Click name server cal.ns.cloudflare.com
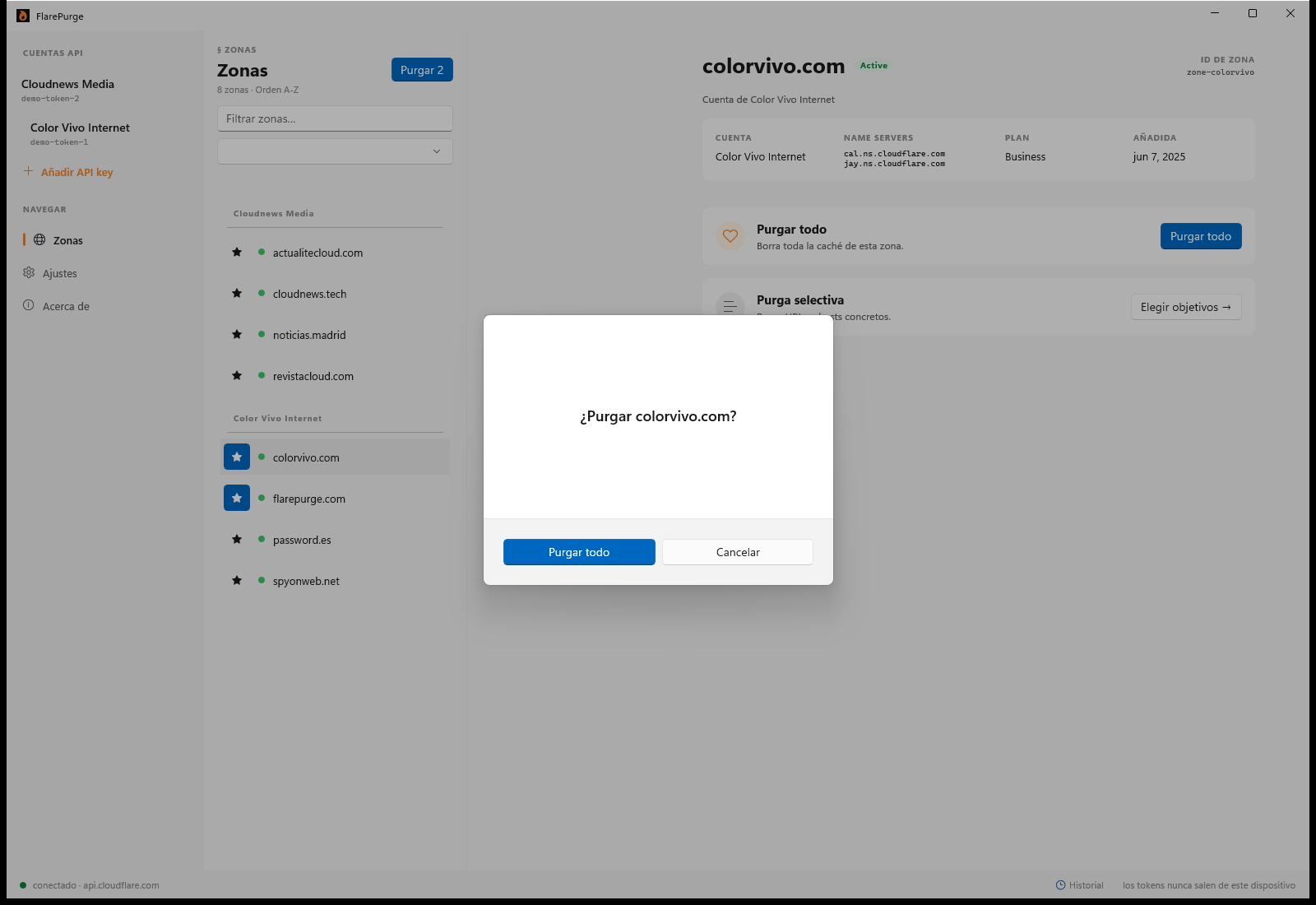1316x905 pixels. [x=894, y=154]
